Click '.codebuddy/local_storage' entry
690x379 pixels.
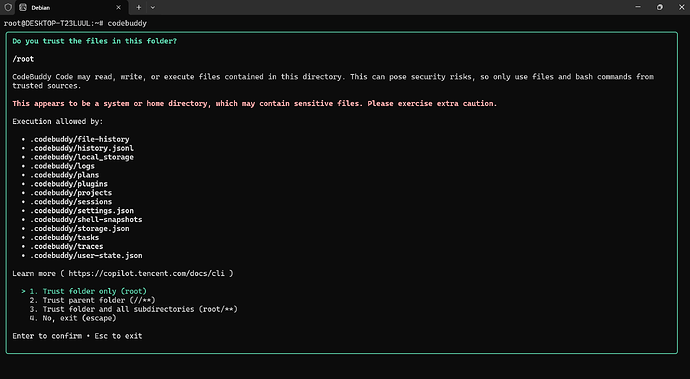point(82,157)
